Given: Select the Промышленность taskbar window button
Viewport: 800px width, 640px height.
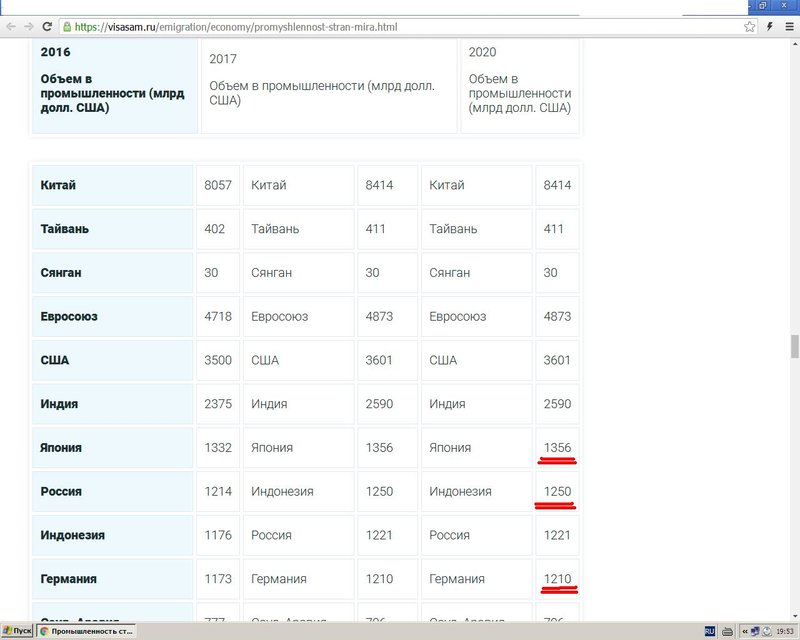Looking at the screenshot, I should (86, 631).
